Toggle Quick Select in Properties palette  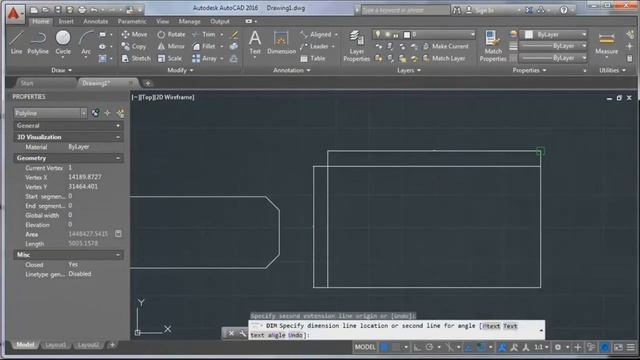click(120, 113)
